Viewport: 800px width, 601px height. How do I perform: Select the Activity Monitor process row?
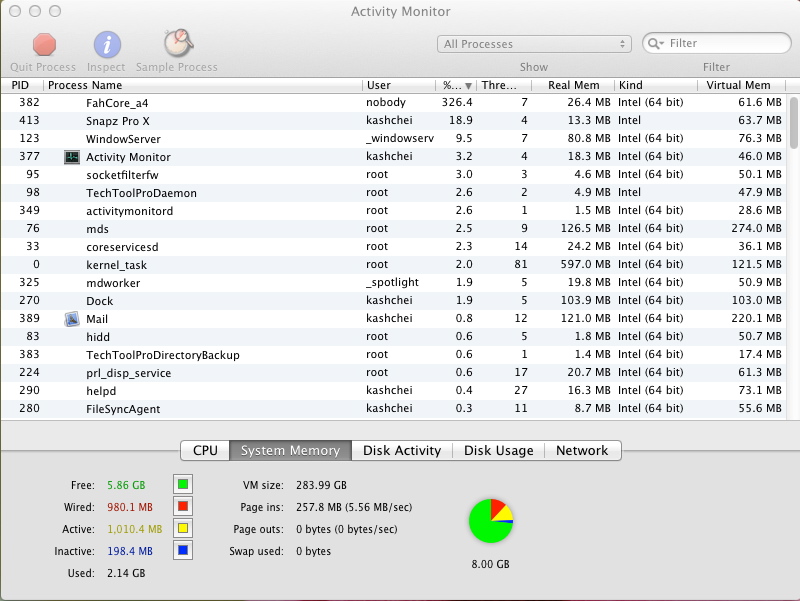pyautogui.click(x=393, y=157)
